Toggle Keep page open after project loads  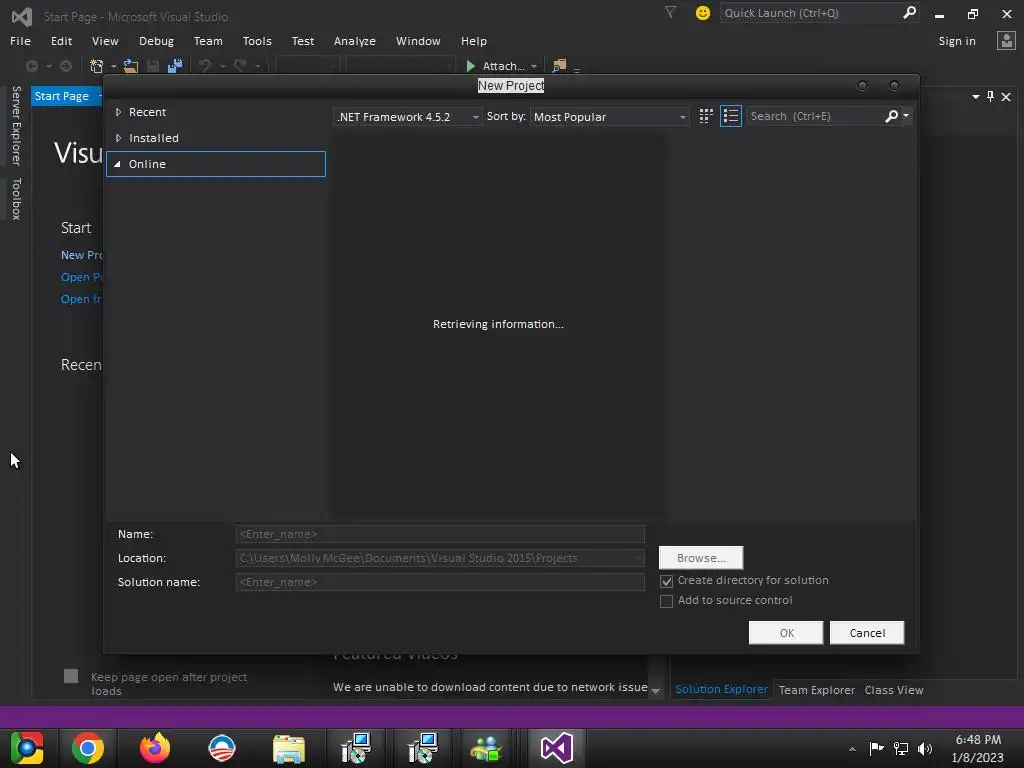71,676
